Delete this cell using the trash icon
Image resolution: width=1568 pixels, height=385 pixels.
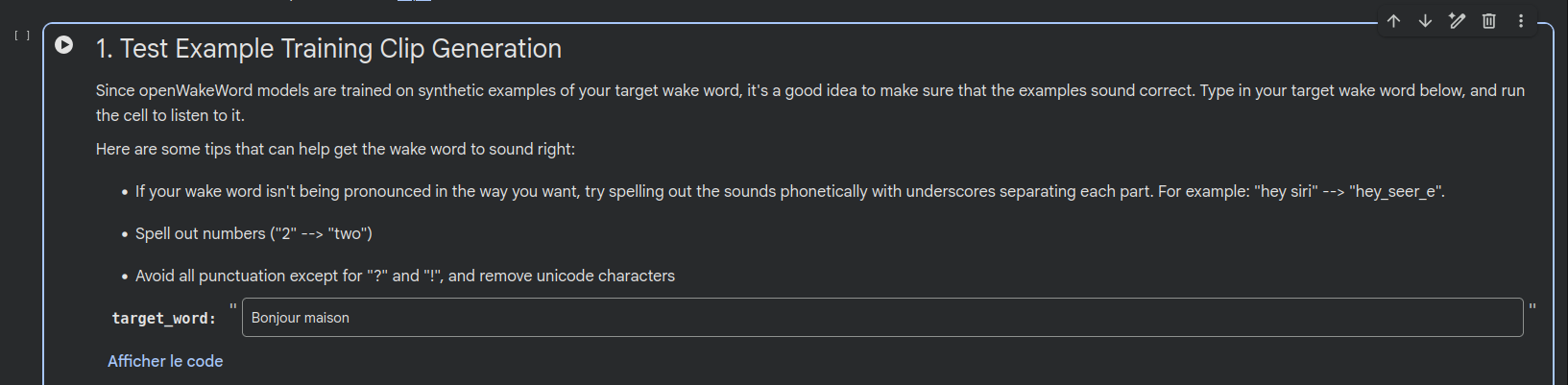1488,21
